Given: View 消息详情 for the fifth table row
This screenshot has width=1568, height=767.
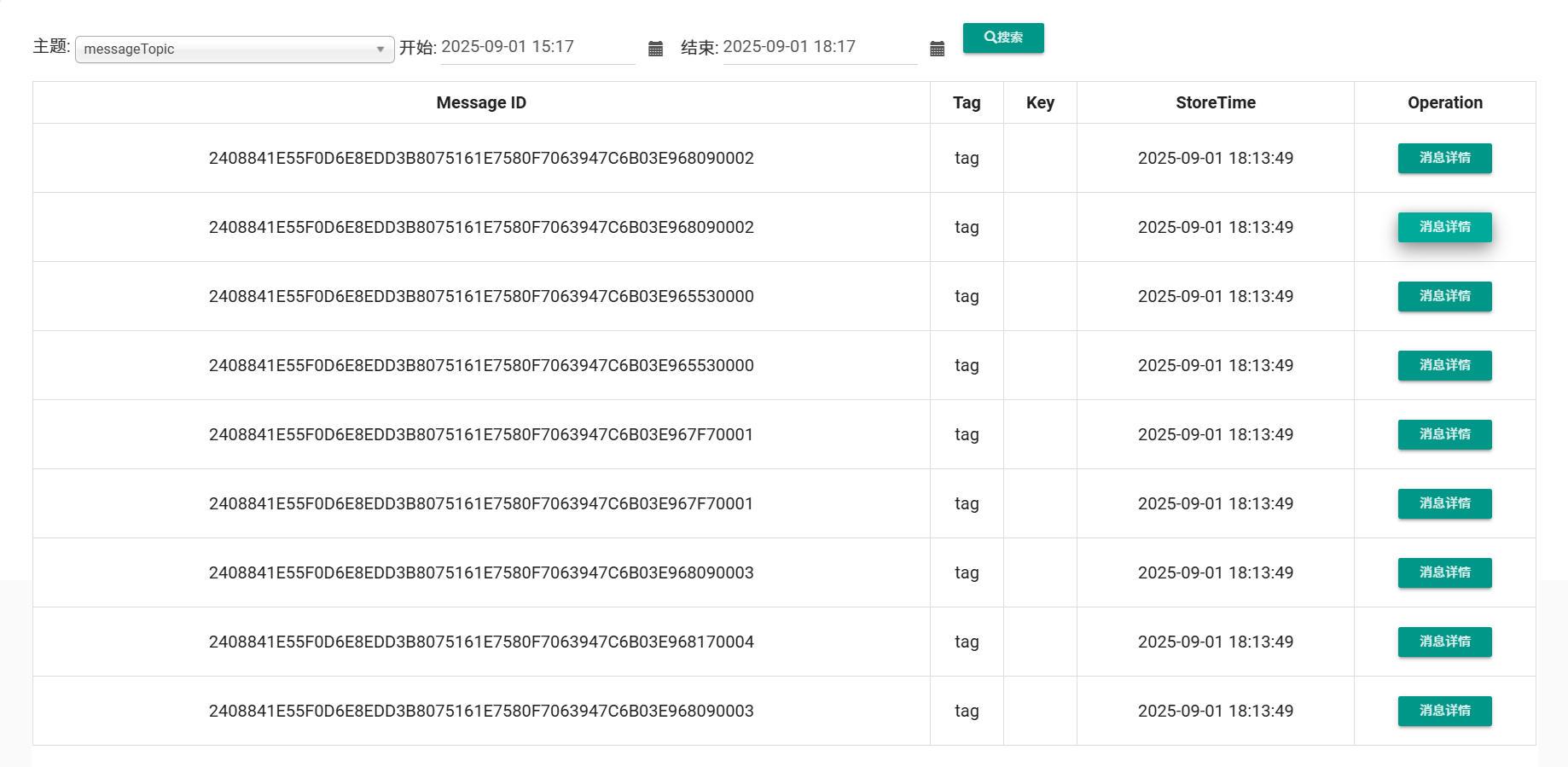Looking at the screenshot, I should coord(1444,435).
